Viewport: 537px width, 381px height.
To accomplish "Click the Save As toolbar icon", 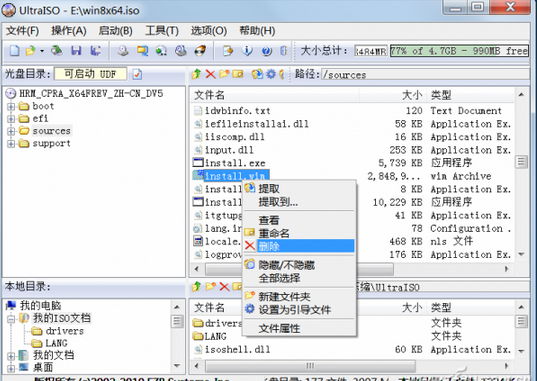I will point(96,51).
